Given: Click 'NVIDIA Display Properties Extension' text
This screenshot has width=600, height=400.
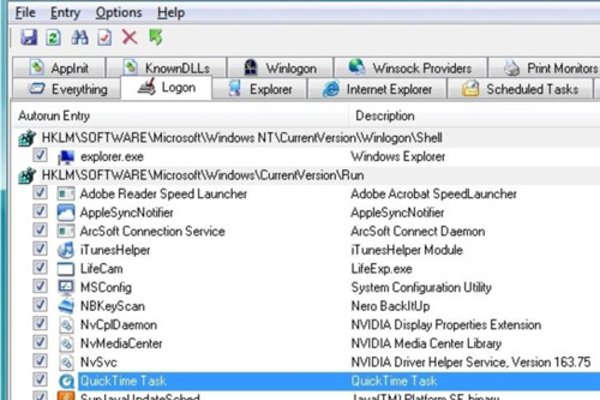Looking at the screenshot, I should (446, 325).
